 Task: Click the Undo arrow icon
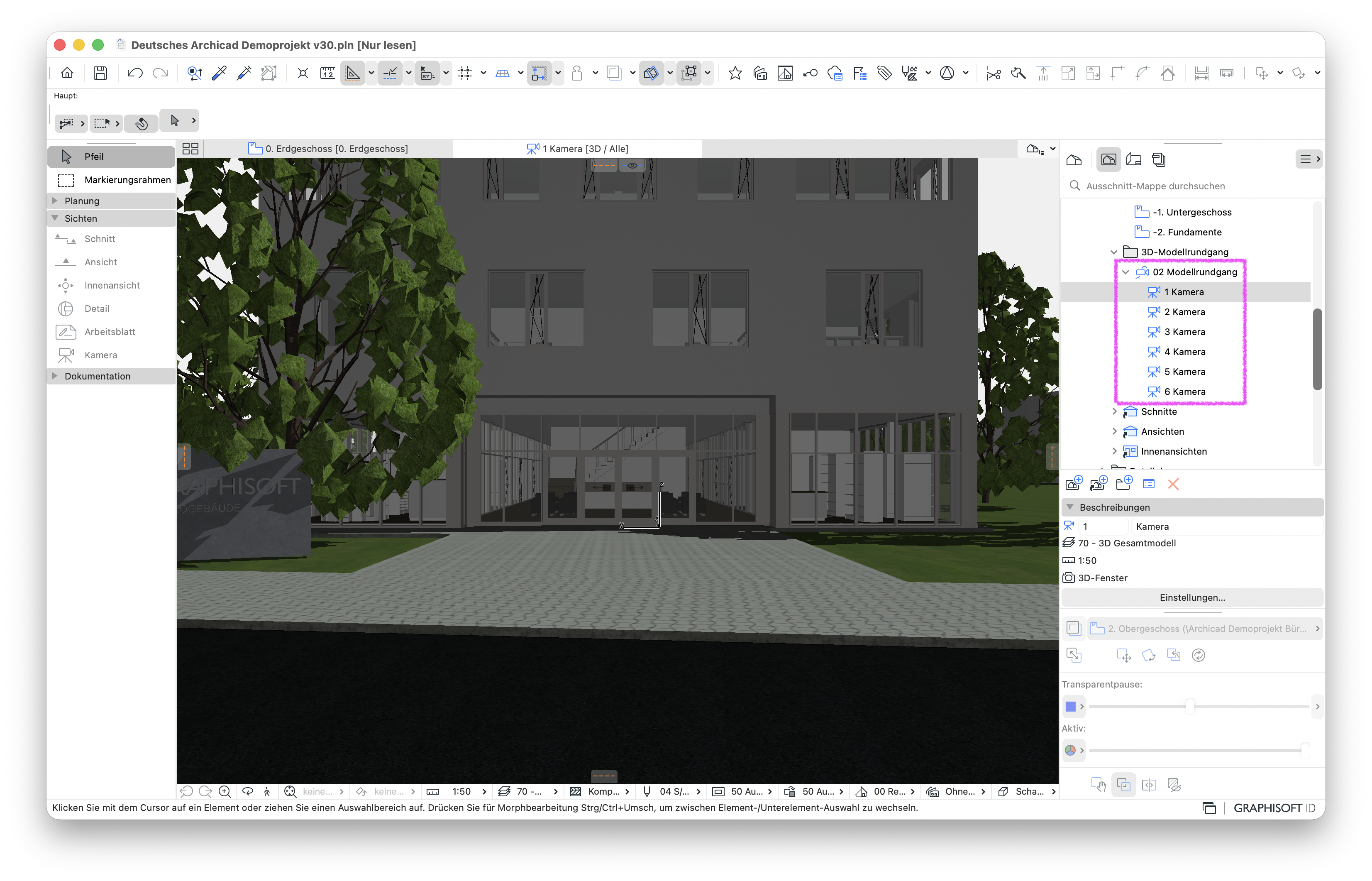(x=135, y=73)
